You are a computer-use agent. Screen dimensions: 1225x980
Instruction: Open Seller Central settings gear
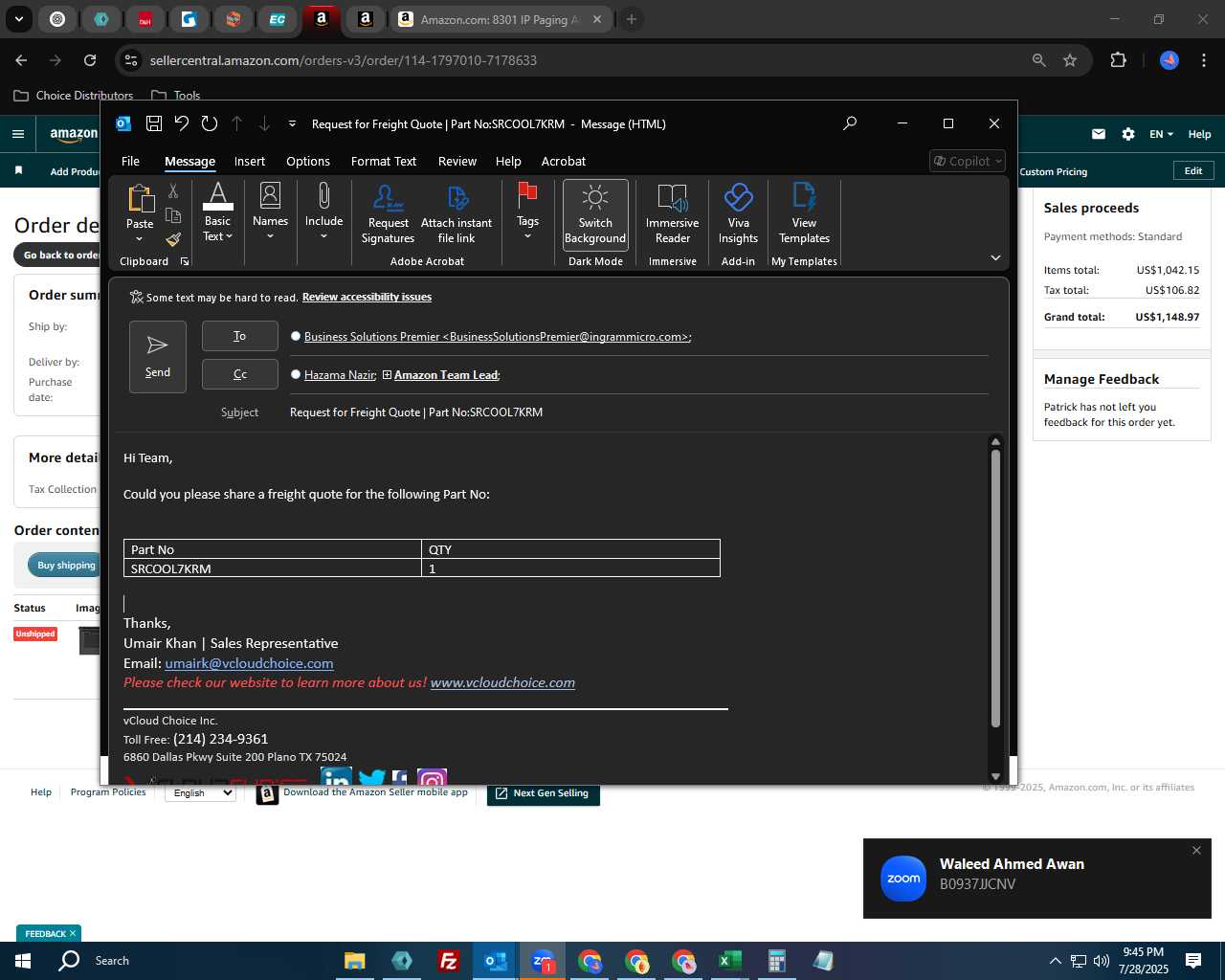click(x=1128, y=134)
